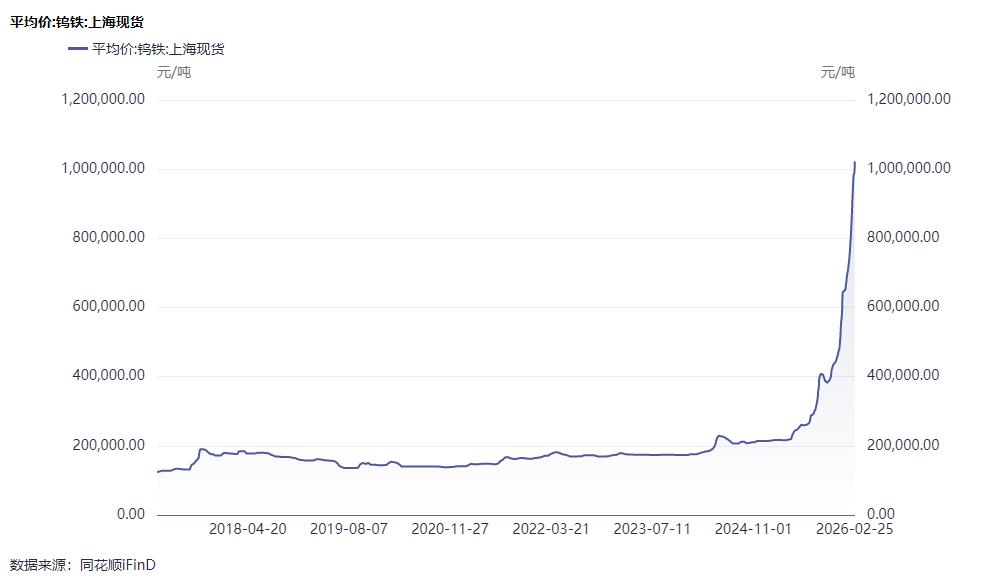Select the 2019-08-07 date tick label
Image resolution: width=983 pixels, height=579 pixels.
[x=349, y=529]
